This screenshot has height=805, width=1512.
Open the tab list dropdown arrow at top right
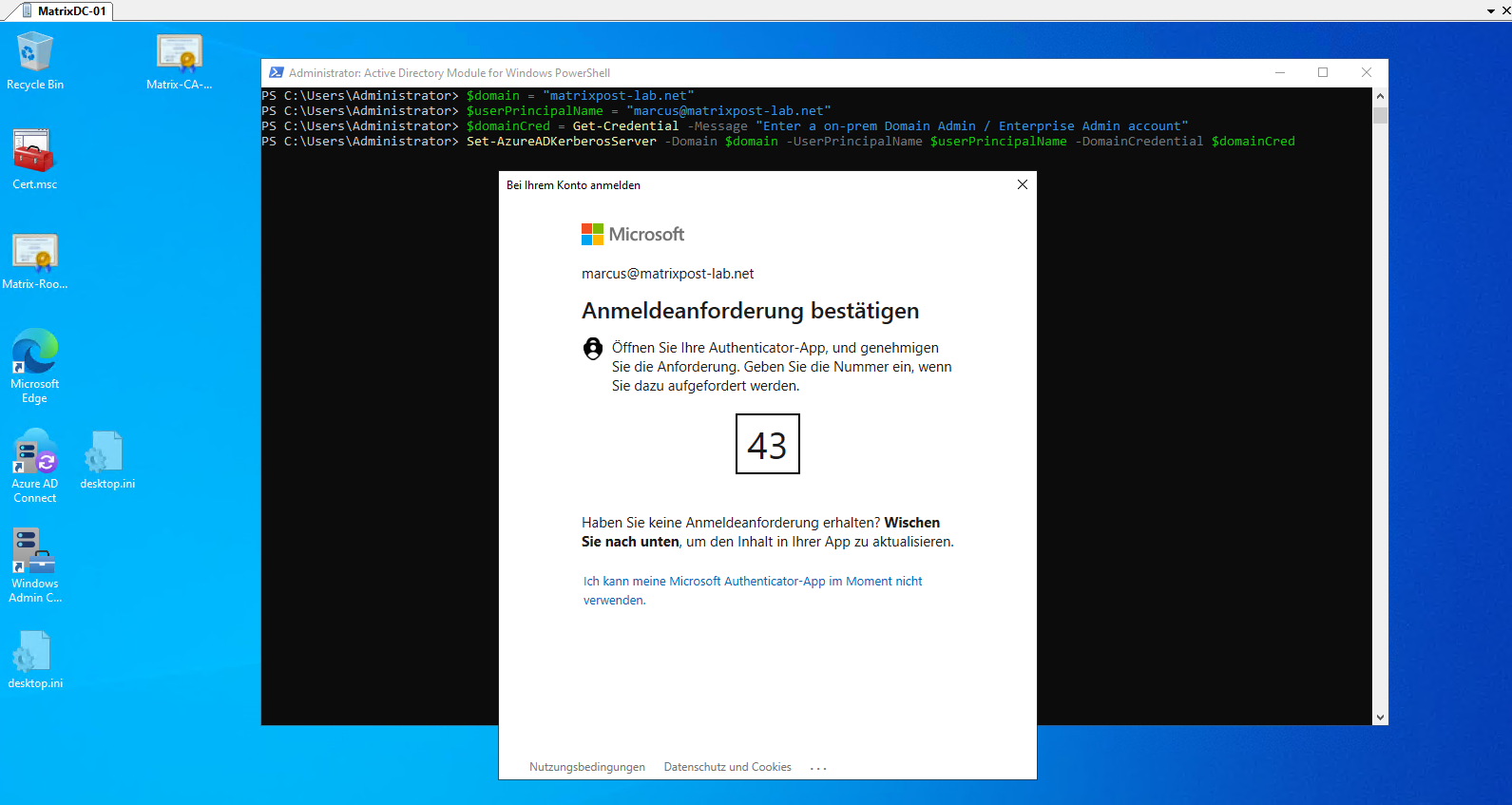click(1491, 11)
